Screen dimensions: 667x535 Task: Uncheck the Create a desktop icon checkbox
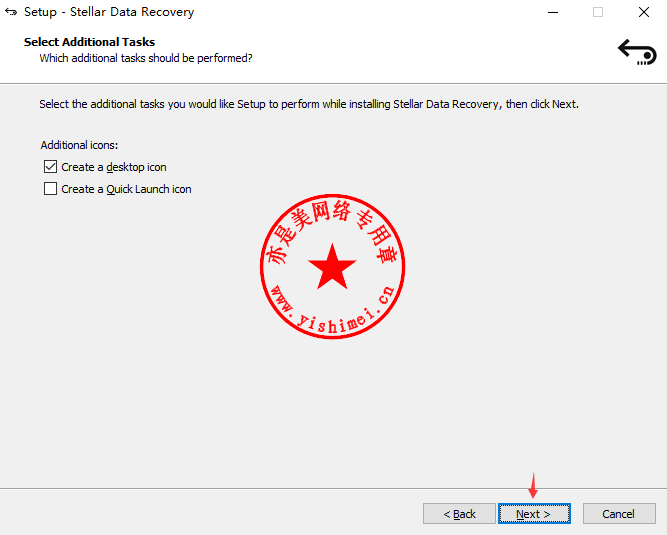(x=50, y=167)
